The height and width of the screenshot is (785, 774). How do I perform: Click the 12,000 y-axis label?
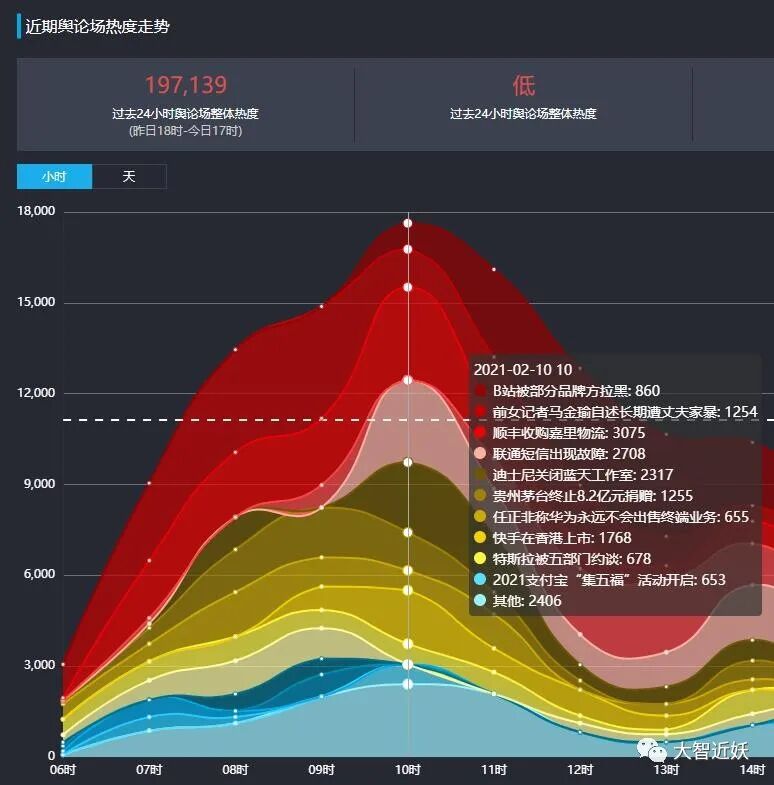tap(36, 392)
